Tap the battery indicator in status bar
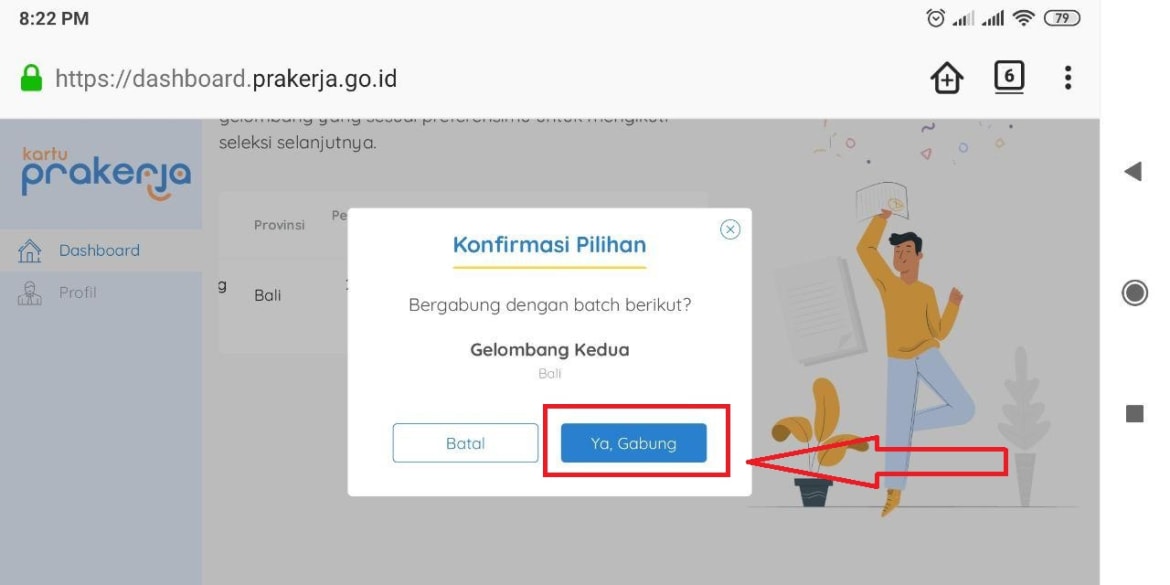 tap(1061, 19)
